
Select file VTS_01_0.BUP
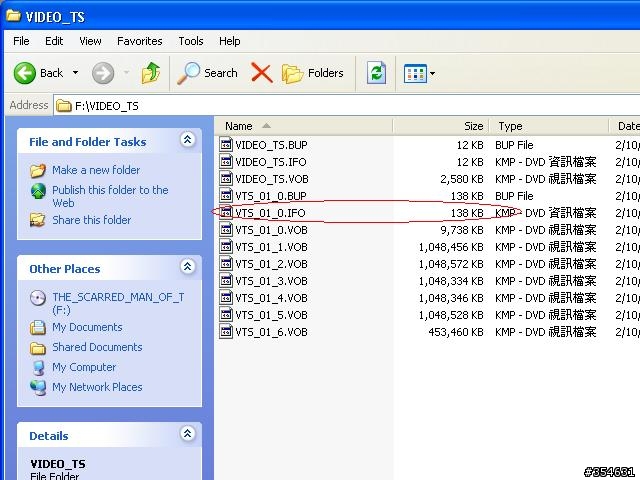271,196
